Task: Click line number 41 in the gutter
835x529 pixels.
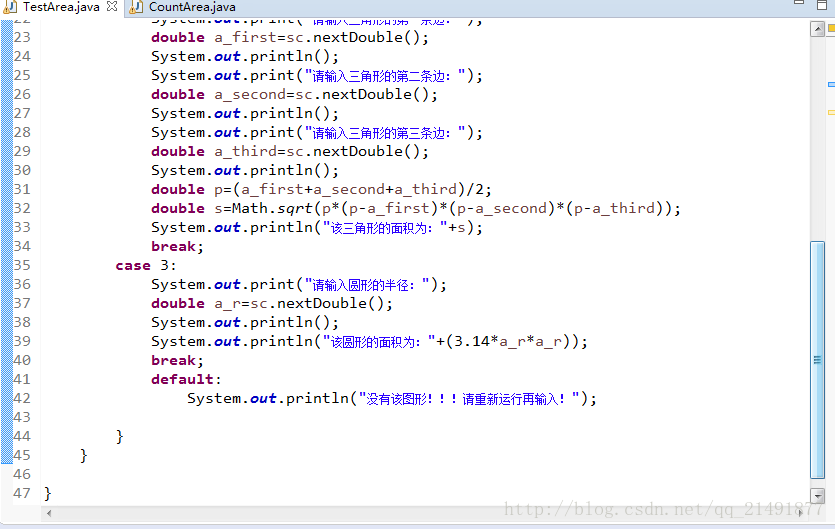Action: pyautogui.click(x=22, y=379)
